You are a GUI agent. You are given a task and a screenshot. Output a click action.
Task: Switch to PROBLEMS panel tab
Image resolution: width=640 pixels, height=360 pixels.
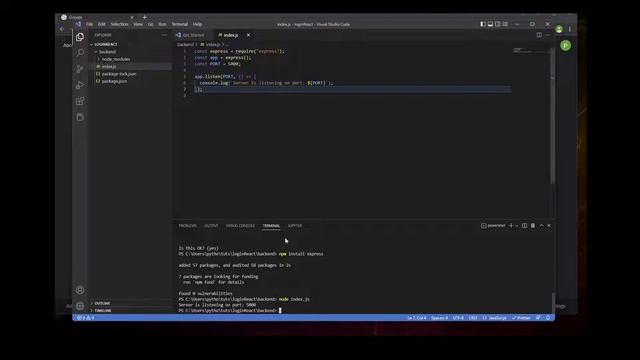(187, 226)
